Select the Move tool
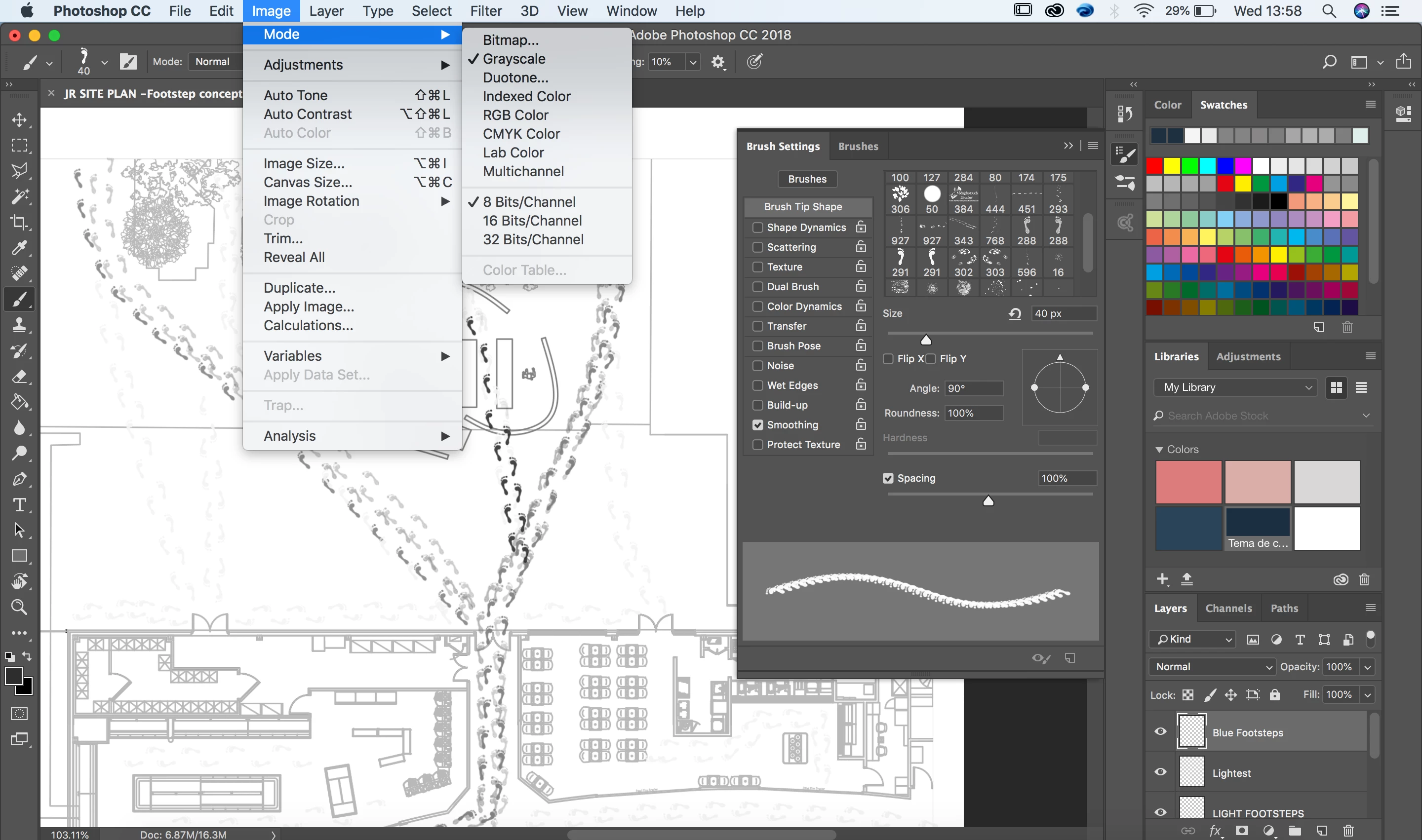This screenshot has height=840, width=1422. (x=19, y=120)
